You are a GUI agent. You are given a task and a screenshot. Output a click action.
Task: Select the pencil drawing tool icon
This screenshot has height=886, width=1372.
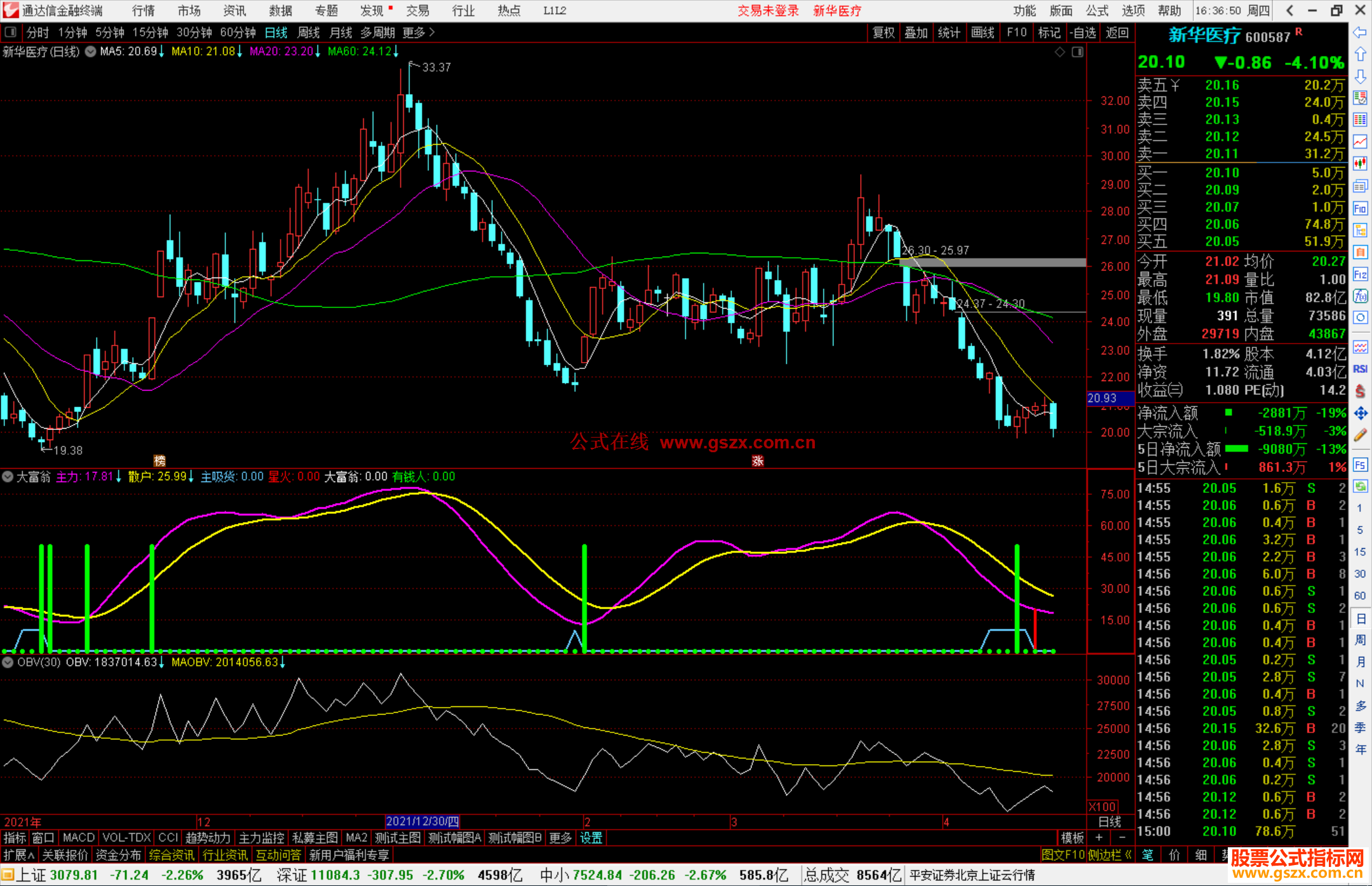pyautogui.click(x=1360, y=436)
